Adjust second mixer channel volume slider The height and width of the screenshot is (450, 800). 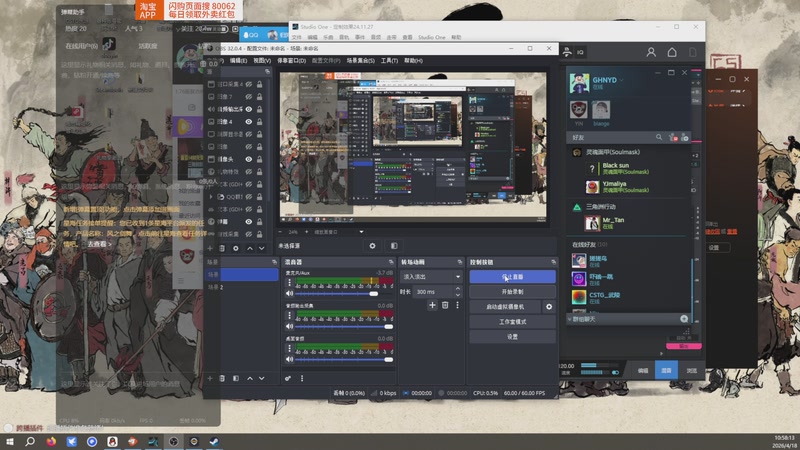389,327
